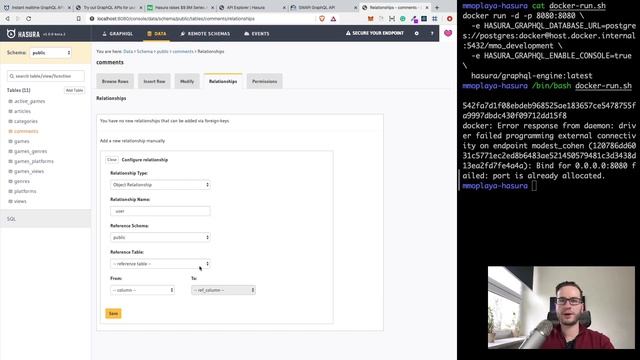640x360 pixels.
Task: Click the yellow Save button
Action: point(113,313)
